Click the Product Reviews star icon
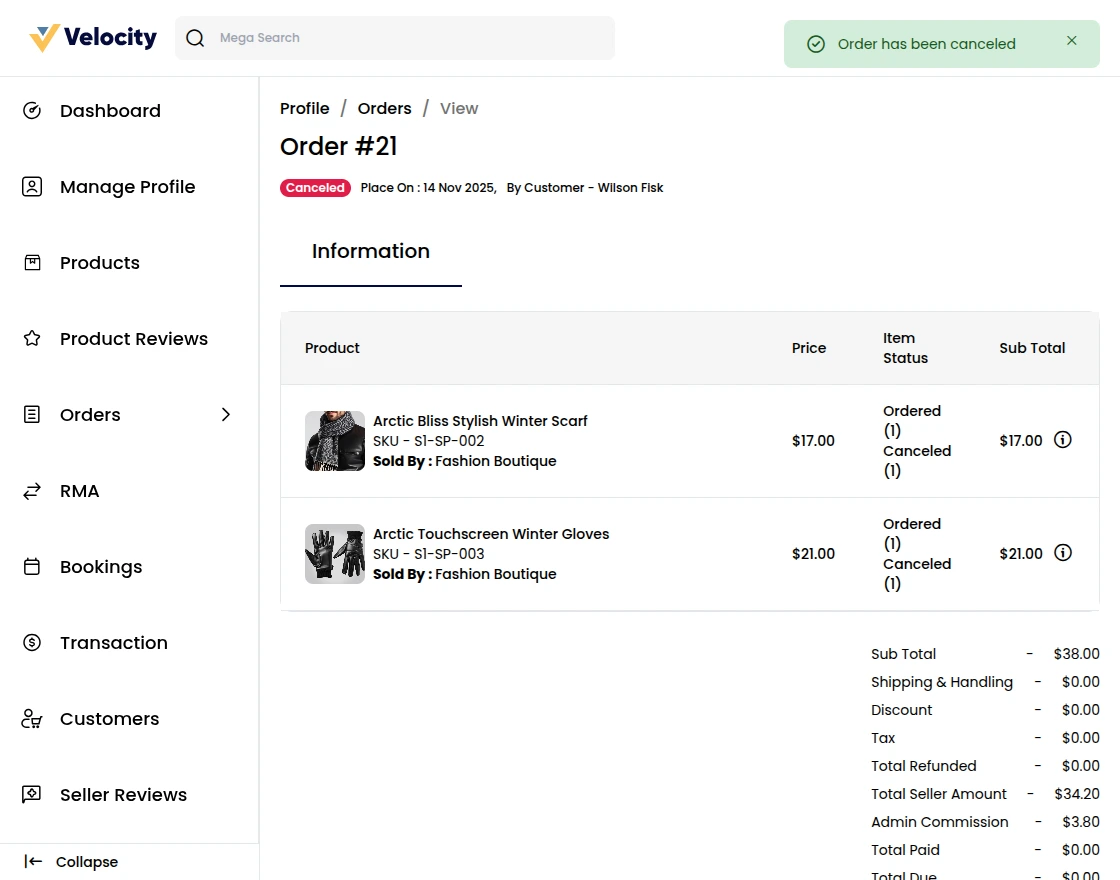Screen dimensions: 1120x880 (x=32, y=338)
